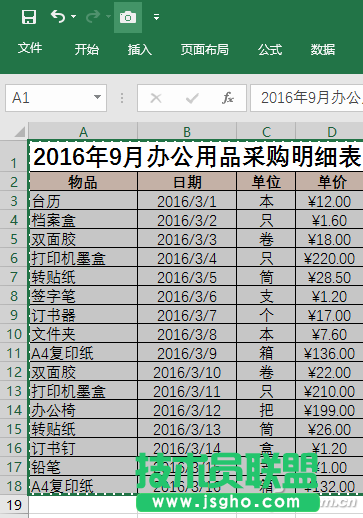
Task: Click the price cell ¥7.60
Action: coord(329,334)
